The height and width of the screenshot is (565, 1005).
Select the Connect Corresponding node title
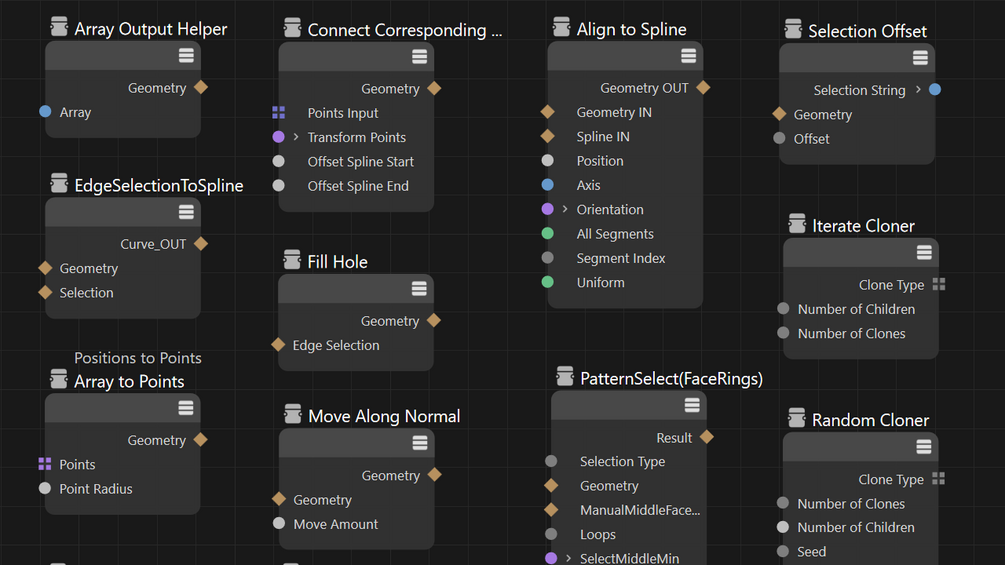(x=404, y=30)
